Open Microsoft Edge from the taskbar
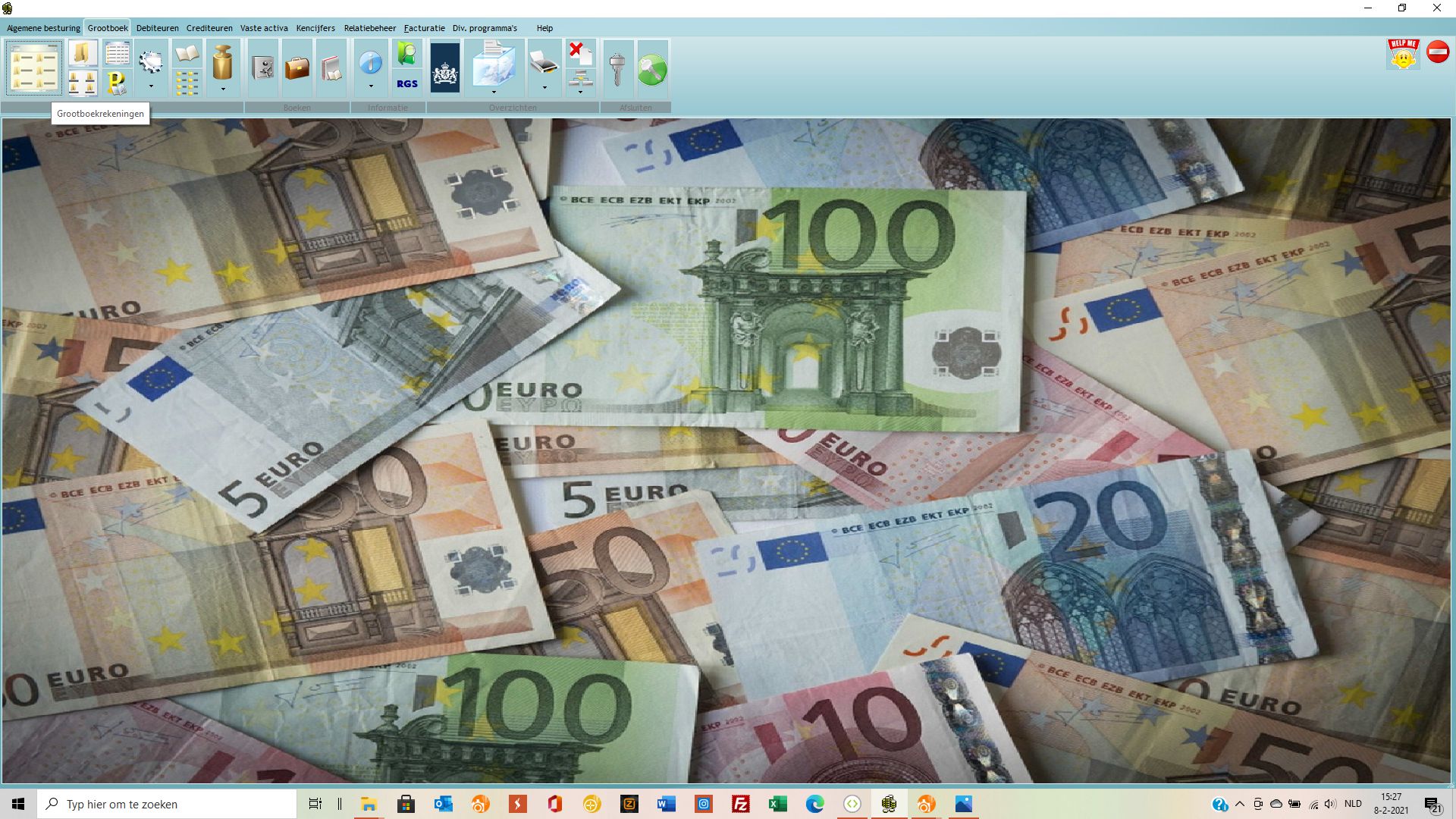The height and width of the screenshot is (819, 1456). [x=815, y=804]
